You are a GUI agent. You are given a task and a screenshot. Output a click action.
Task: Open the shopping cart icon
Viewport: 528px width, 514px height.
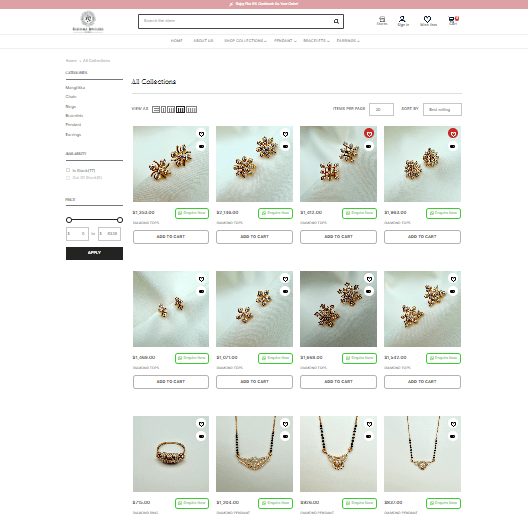pyautogui.click(x=453, y=21)
